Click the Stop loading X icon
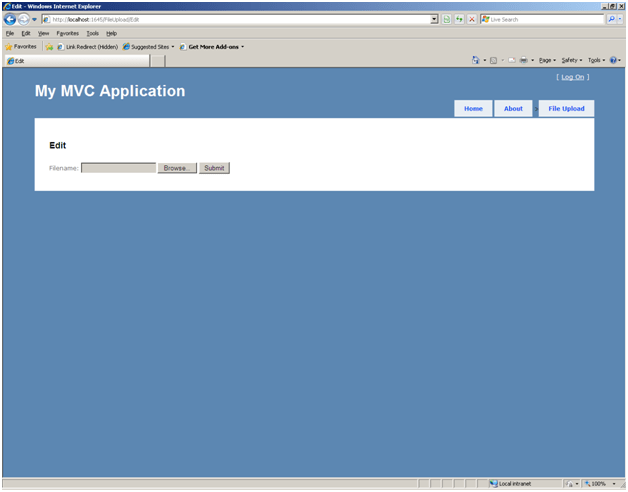628x492 pixels. [472, 19]
